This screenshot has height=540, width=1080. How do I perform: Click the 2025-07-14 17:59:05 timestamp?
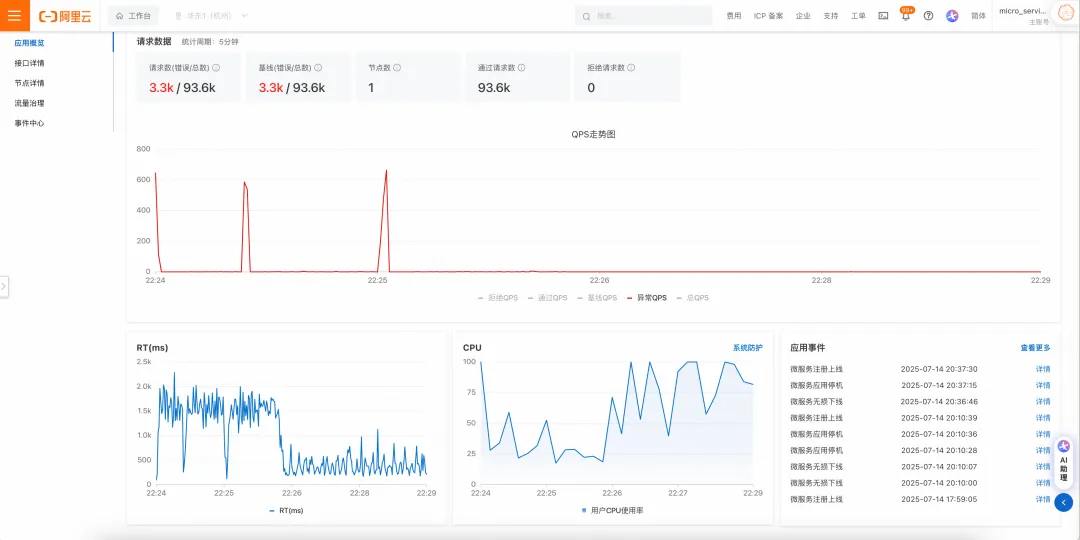tap(939, 499)
